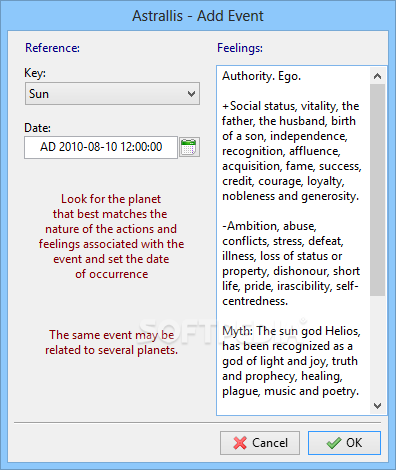The image size is (396, 470).
Task: Click the 'Myth: The sun god Helios' line
Action: (x=291, y=331)
